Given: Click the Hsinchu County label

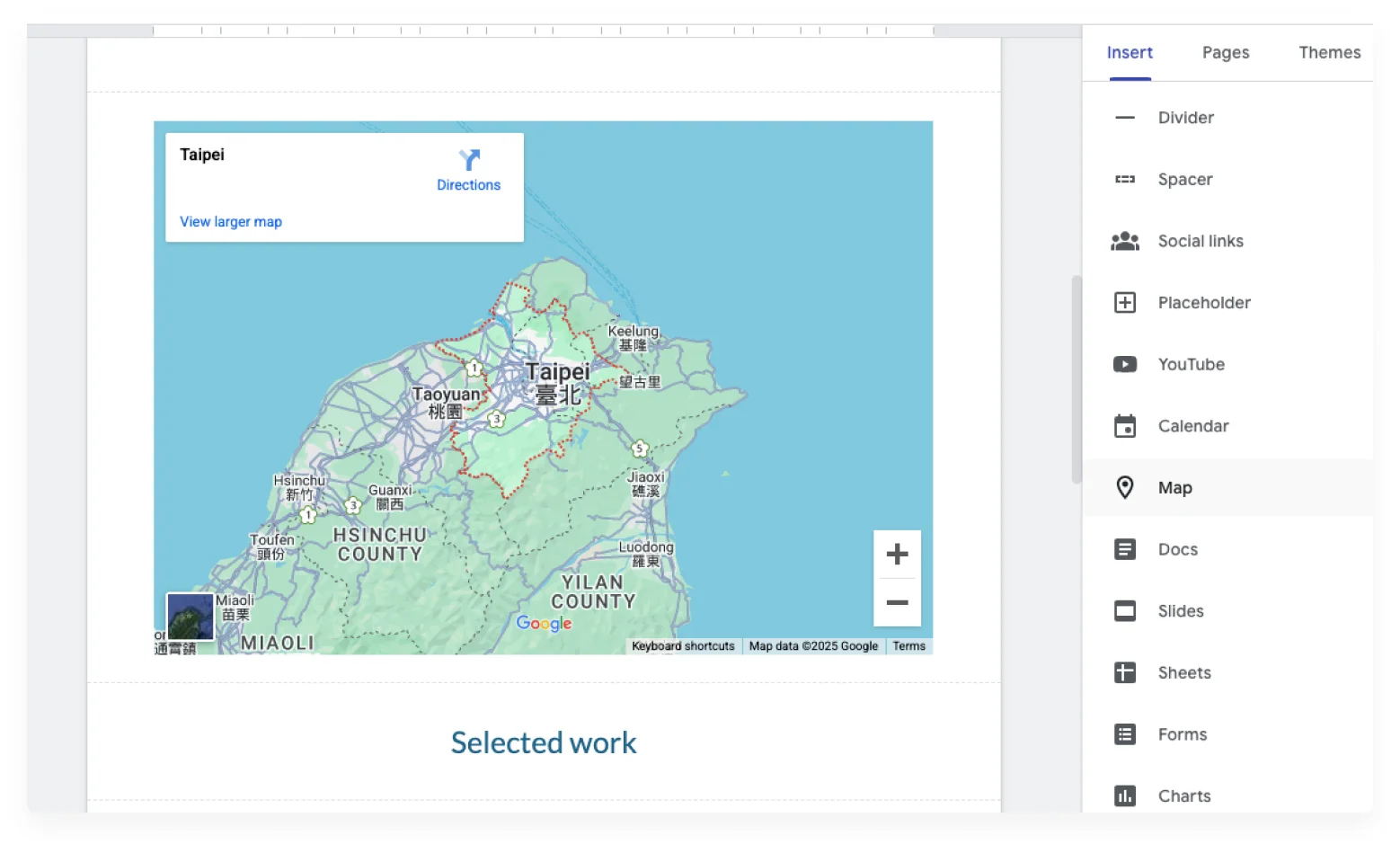Looking at the screenshot, I should click(x=379, y=545).
